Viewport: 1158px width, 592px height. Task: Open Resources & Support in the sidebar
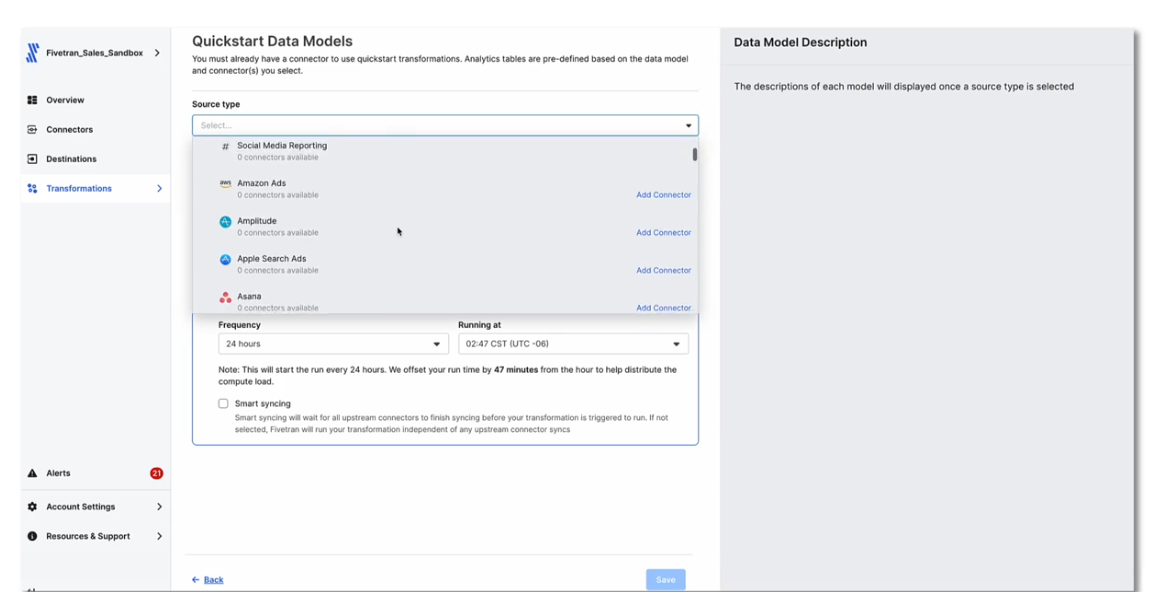pyautogui.click(x=88, y=536)
